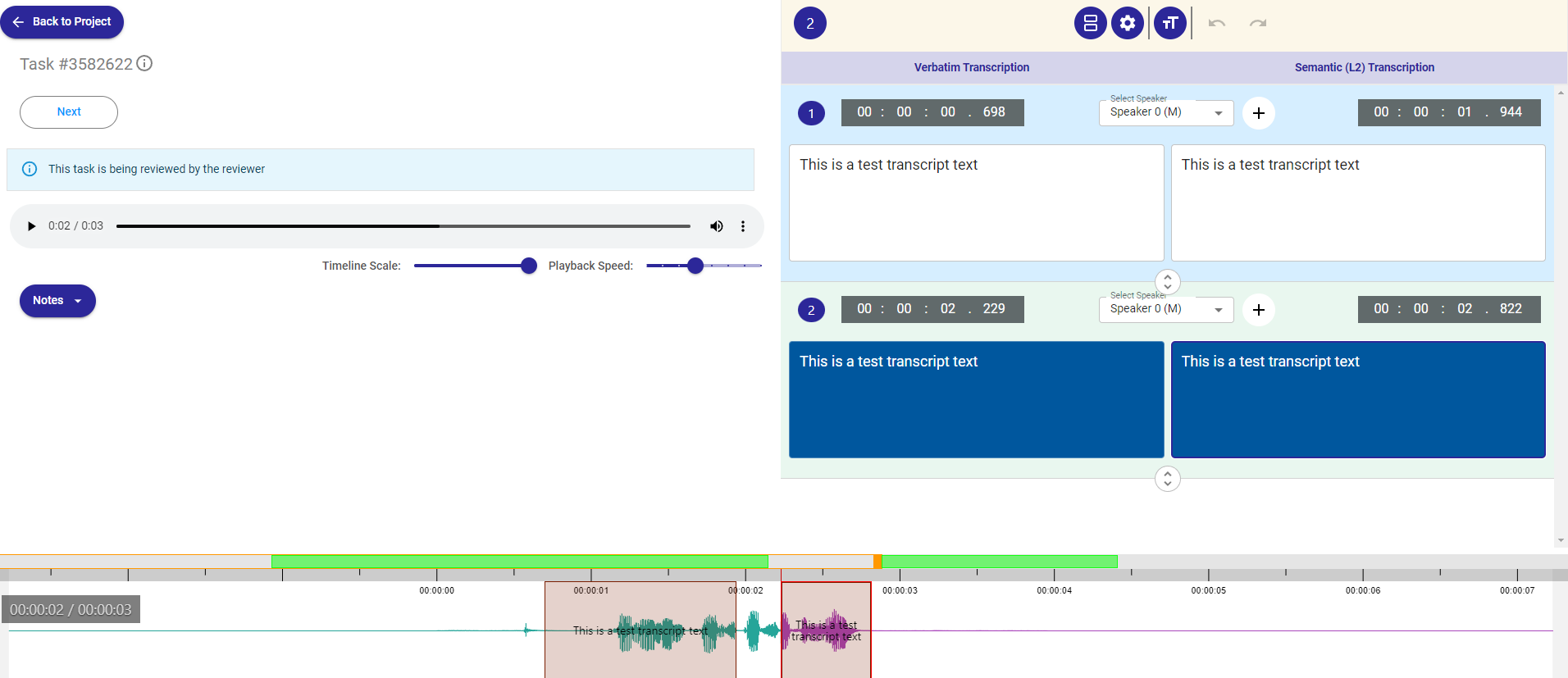Expand the Notes dropdown

[57, 301]
